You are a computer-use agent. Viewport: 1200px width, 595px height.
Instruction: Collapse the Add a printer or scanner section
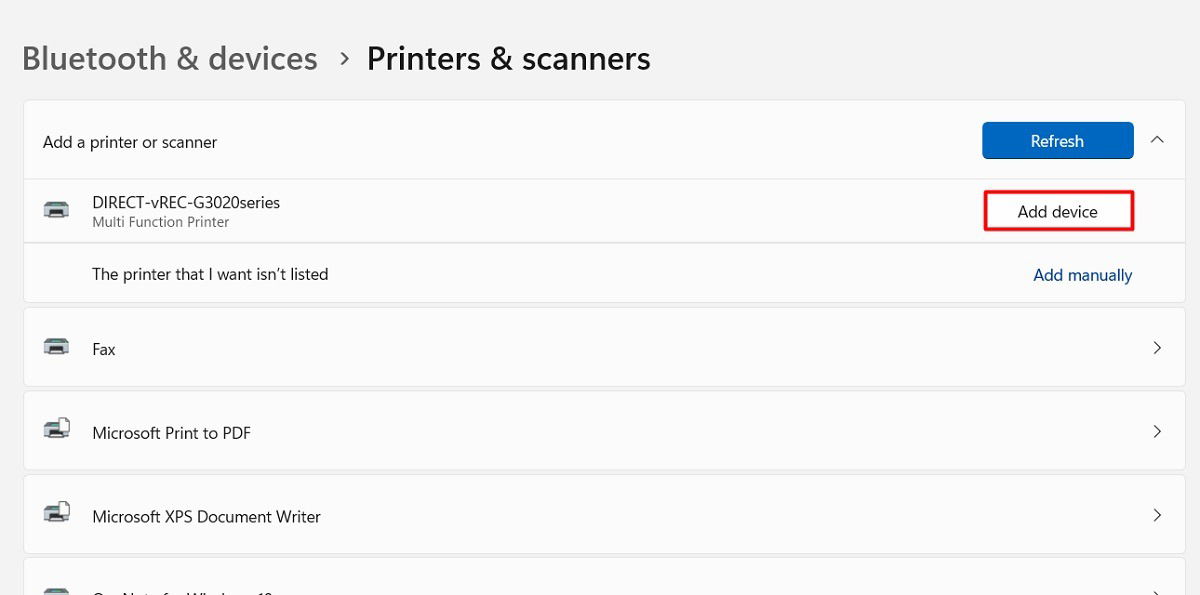(1157, 141)
